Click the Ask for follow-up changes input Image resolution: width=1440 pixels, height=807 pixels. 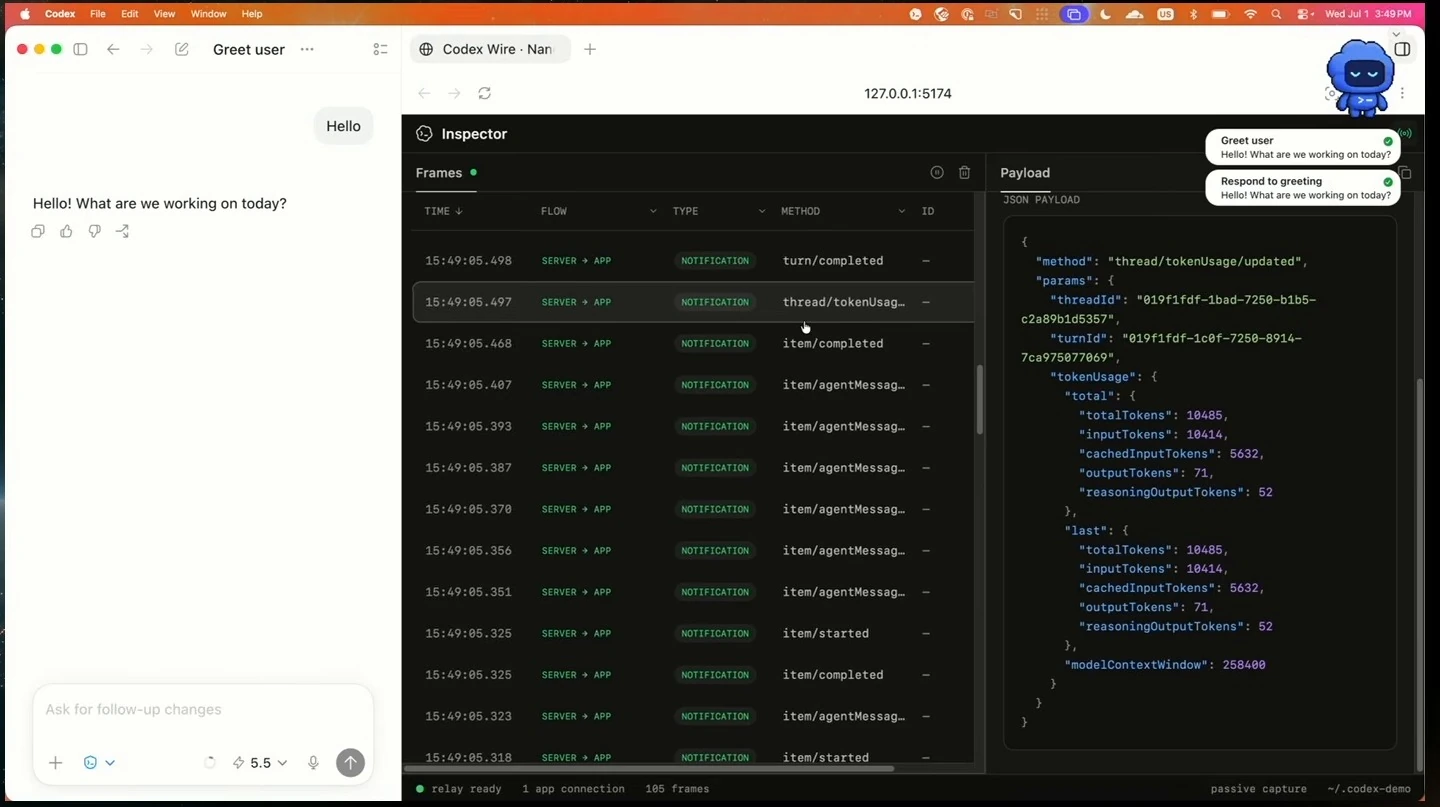pos(203,710)
